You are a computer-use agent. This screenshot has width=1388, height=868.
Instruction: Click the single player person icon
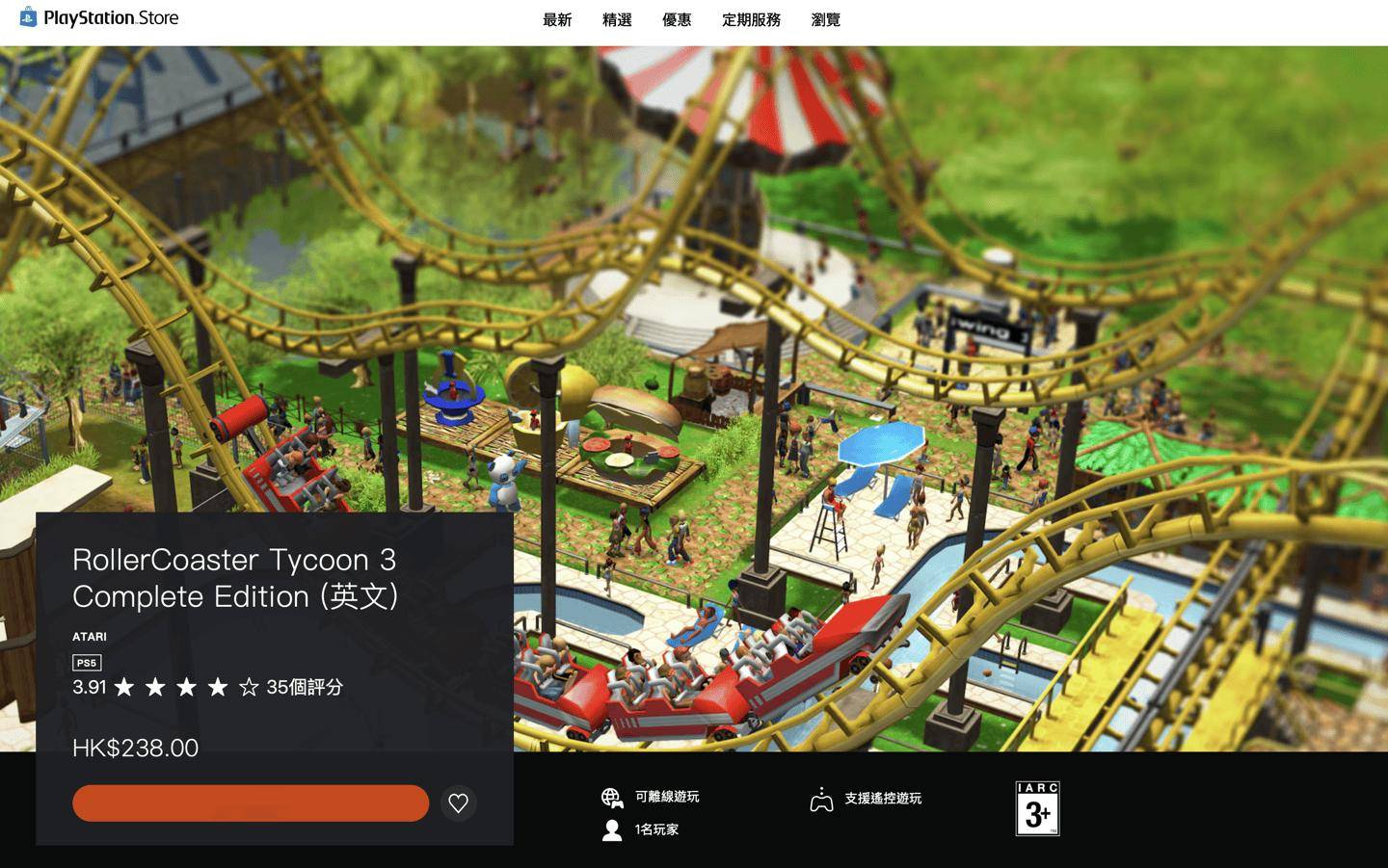[x=612, y=829]
